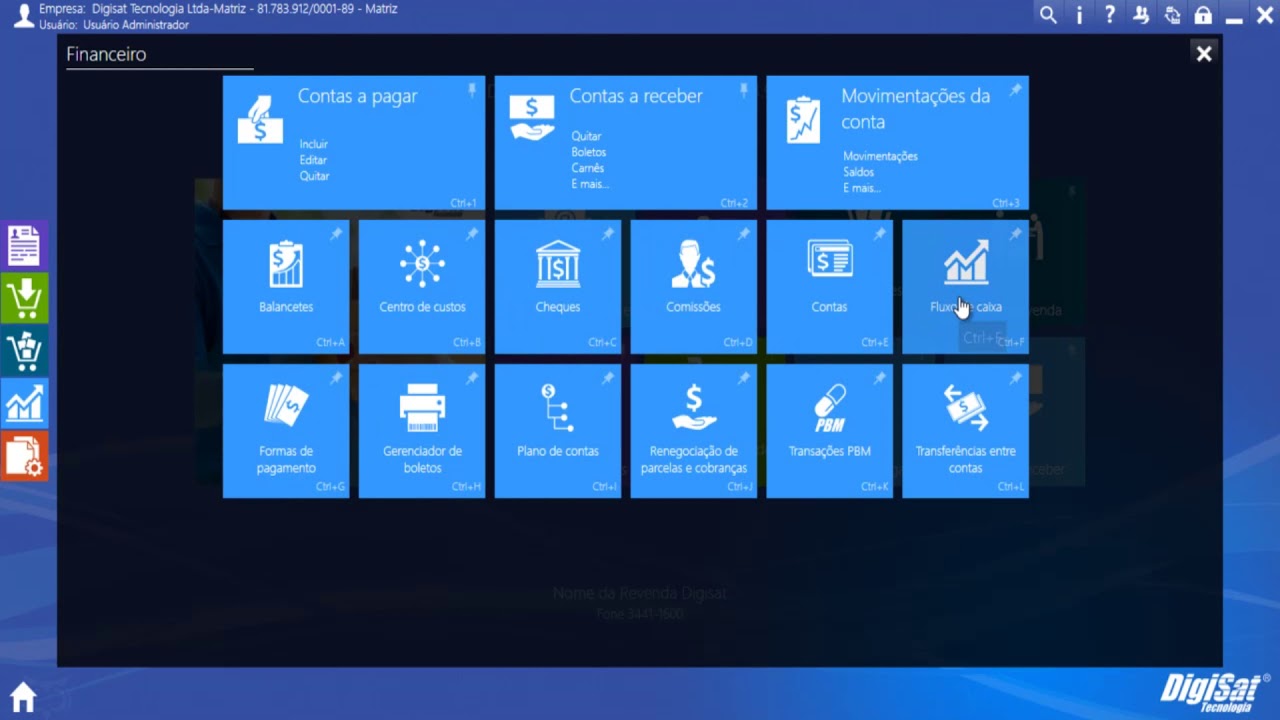Click Movimentações link in Movimentações da conta

[x=880, y=156]
